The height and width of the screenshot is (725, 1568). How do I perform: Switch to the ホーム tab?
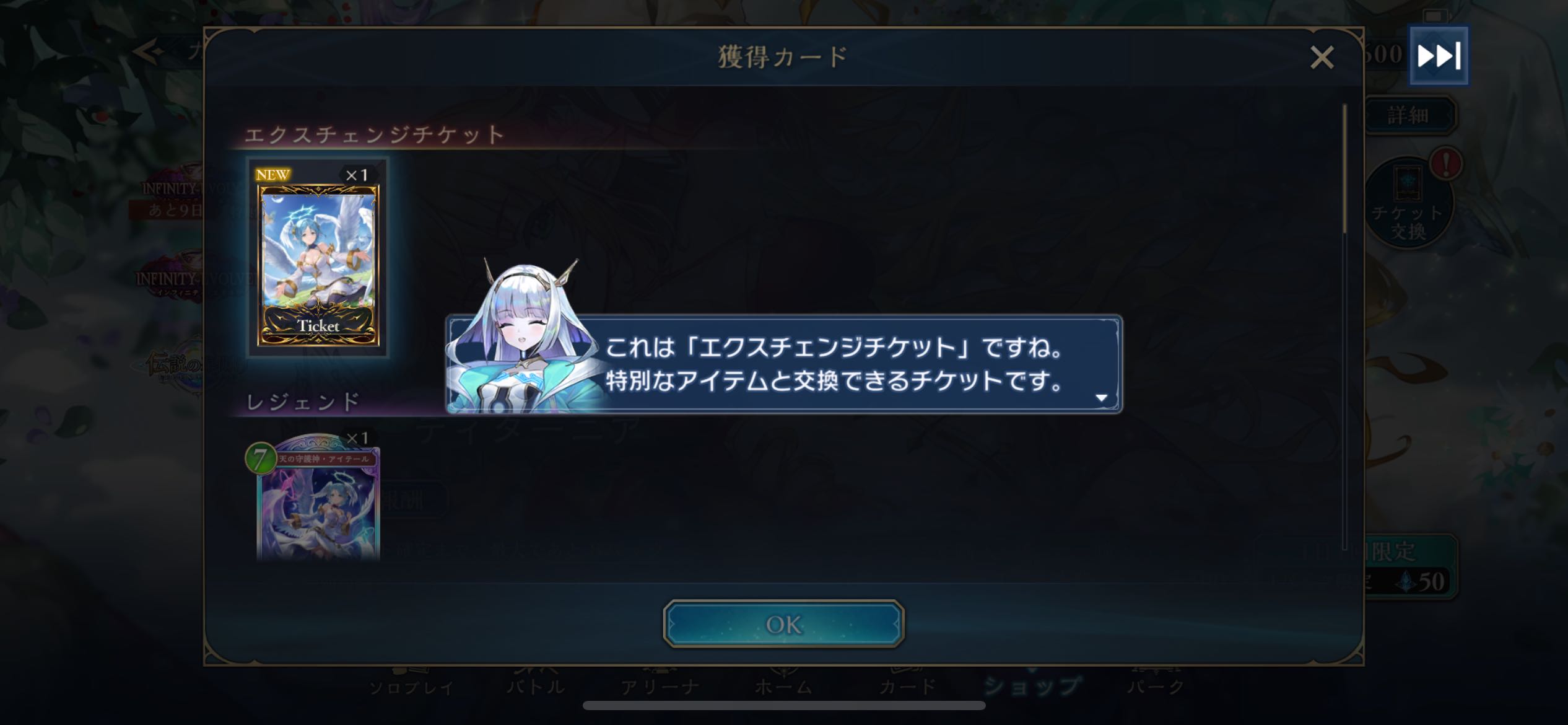point(783,686)
